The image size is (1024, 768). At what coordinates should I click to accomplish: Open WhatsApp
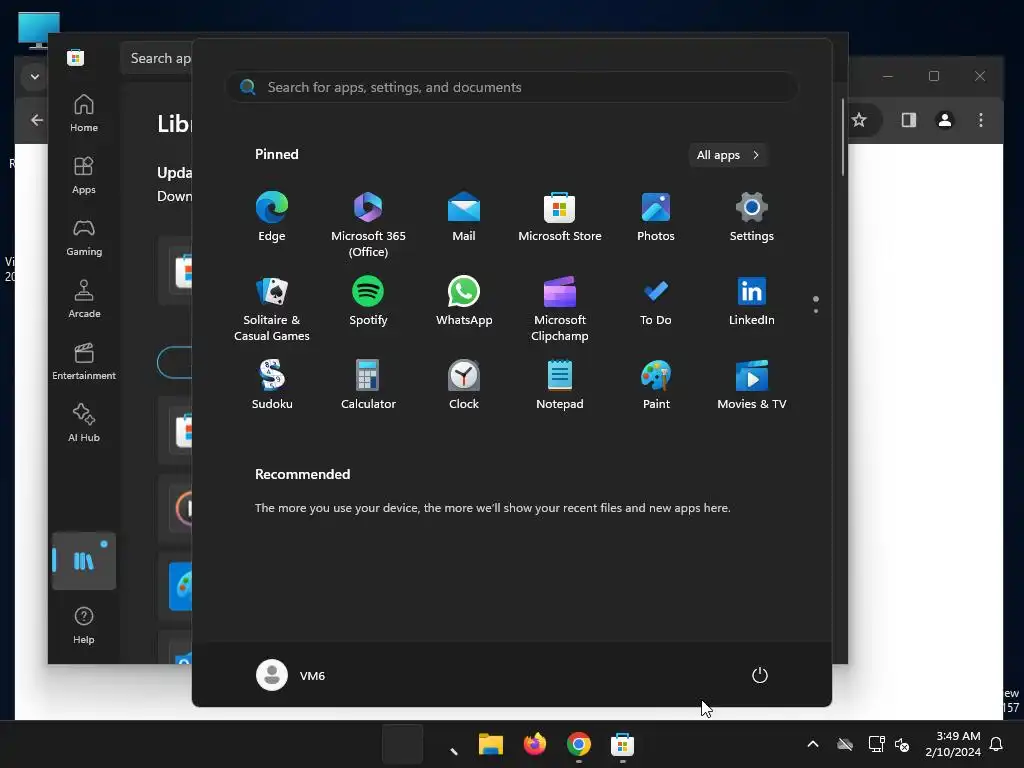point(464,300)
